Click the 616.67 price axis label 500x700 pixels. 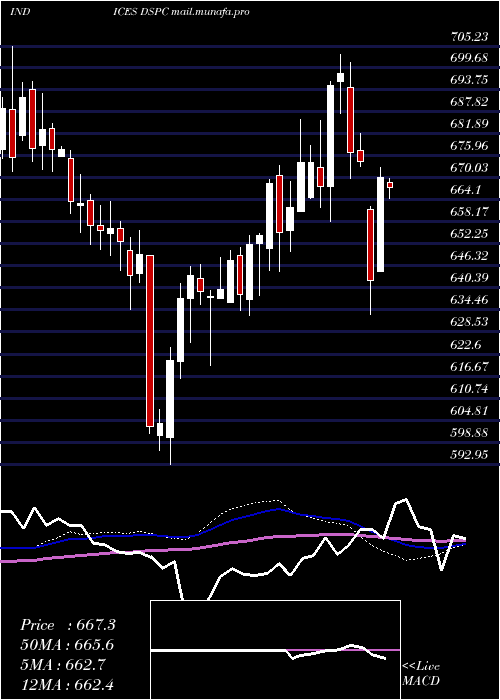[469, 367]
